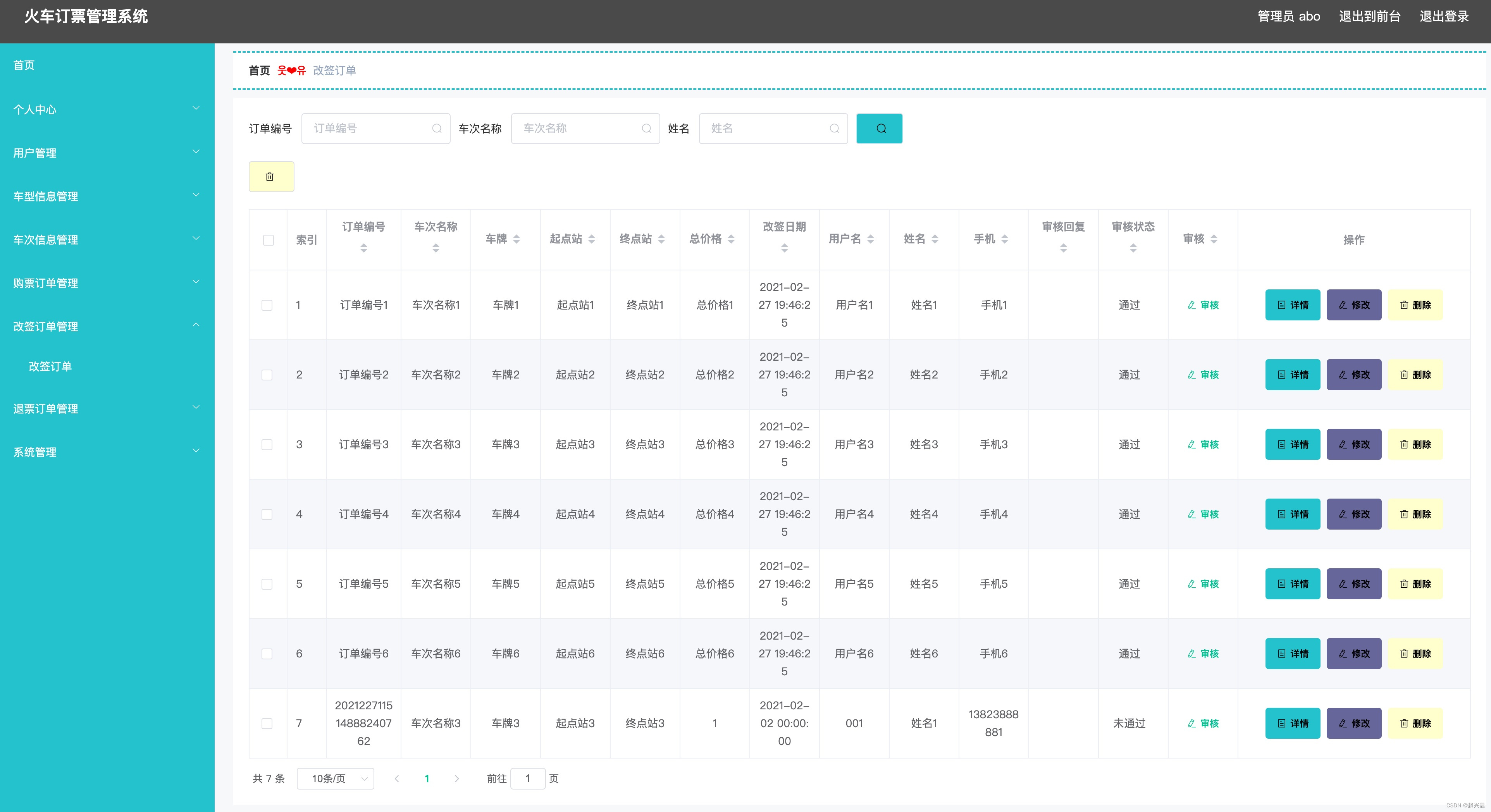Image resolution: width=1491 pixels, height=812 pixels.
Task: Toggle the select-all checkbox in table header
Action: [x=268, y=240]
